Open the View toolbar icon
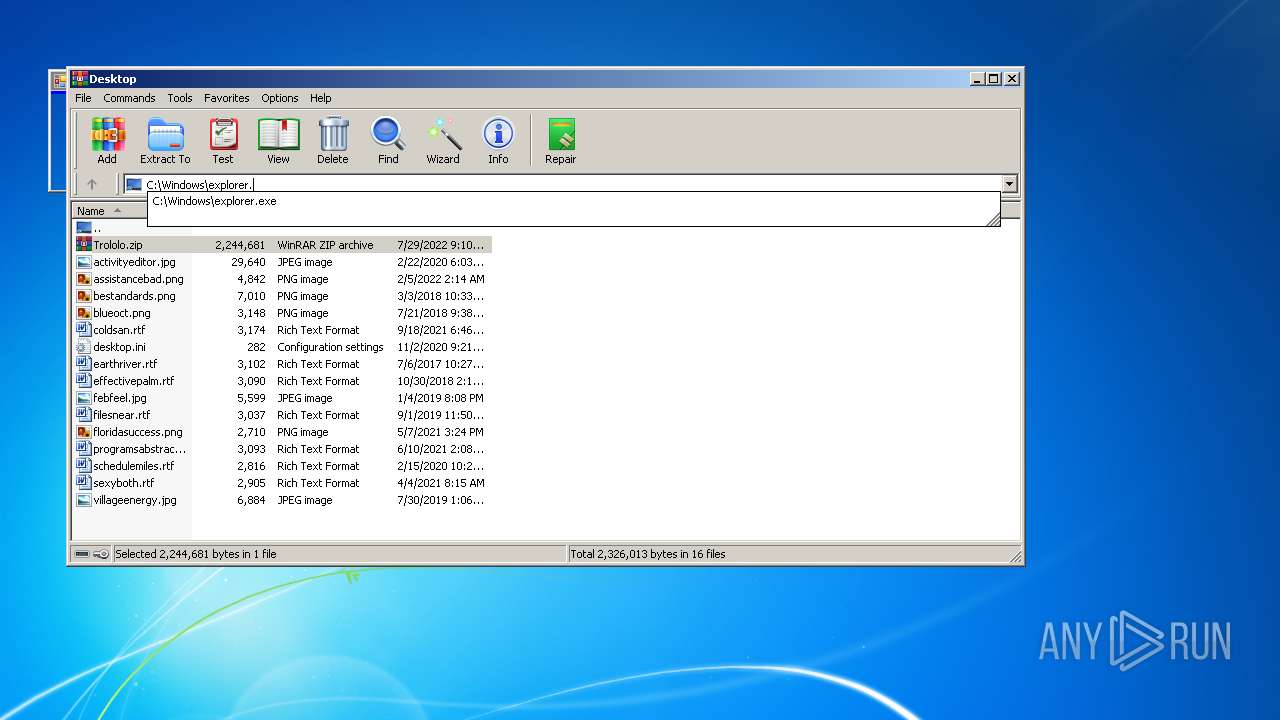This screenshot has width=1280, height=720. pyautogui.click(x=278, y=141)
